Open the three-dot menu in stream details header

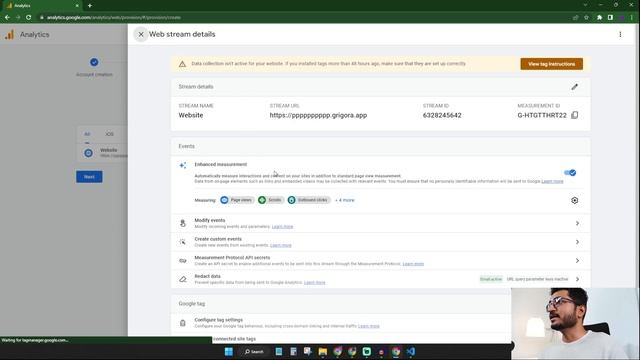pyautogui.click(x=620, y=34)
